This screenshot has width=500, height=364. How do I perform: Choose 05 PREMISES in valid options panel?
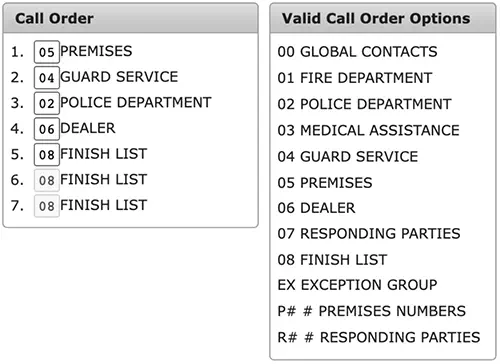(x=325, y=183)
